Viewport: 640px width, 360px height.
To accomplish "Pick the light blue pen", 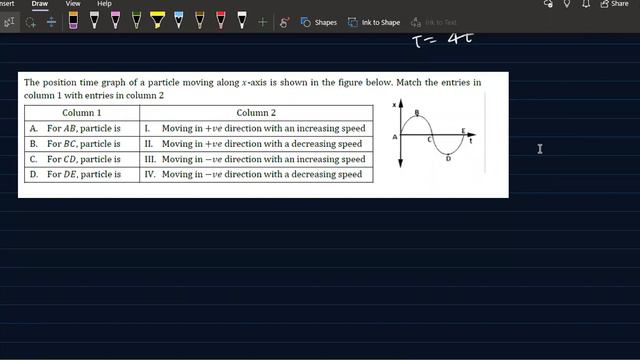I will [x=179, y=20].
